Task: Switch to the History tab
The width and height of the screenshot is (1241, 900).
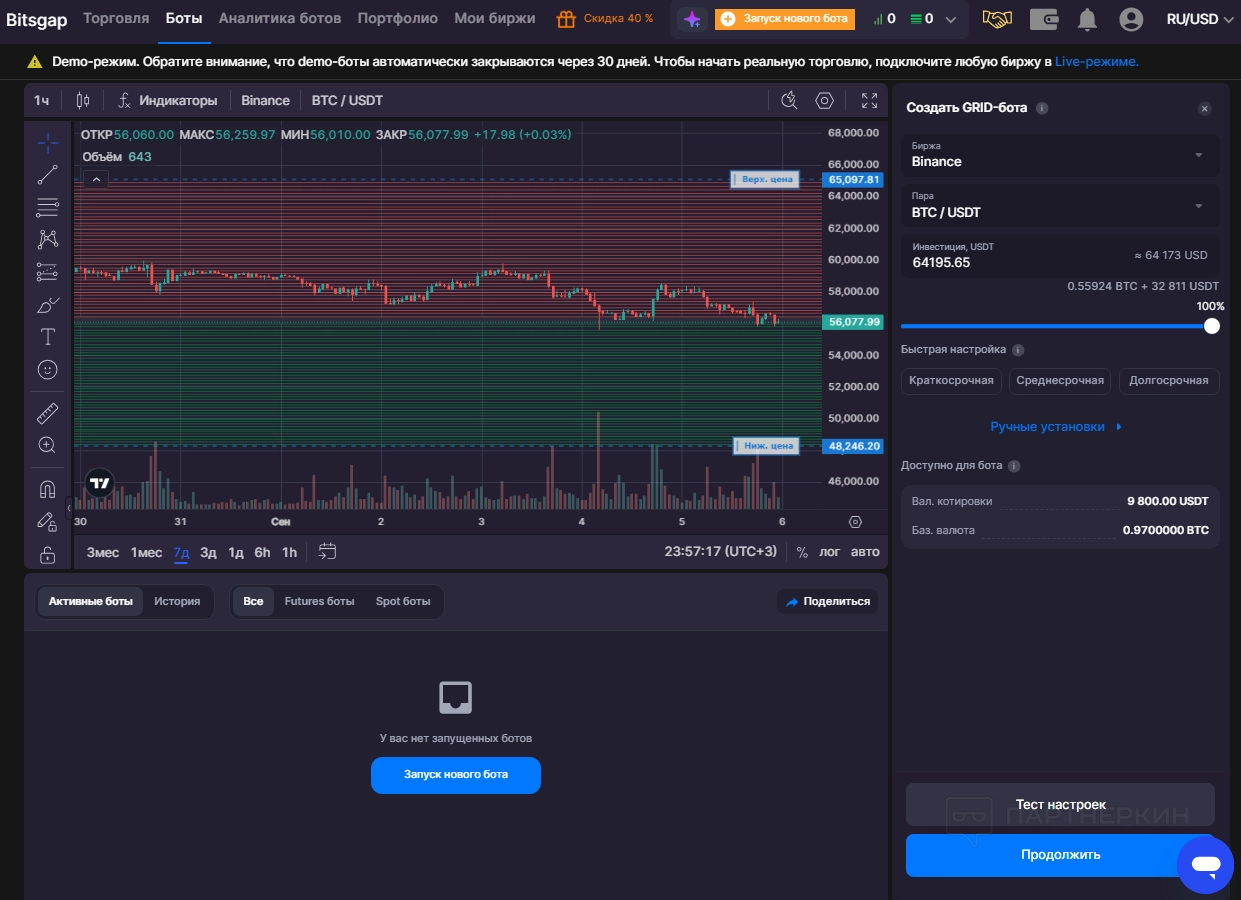Action: click(177, 602)
